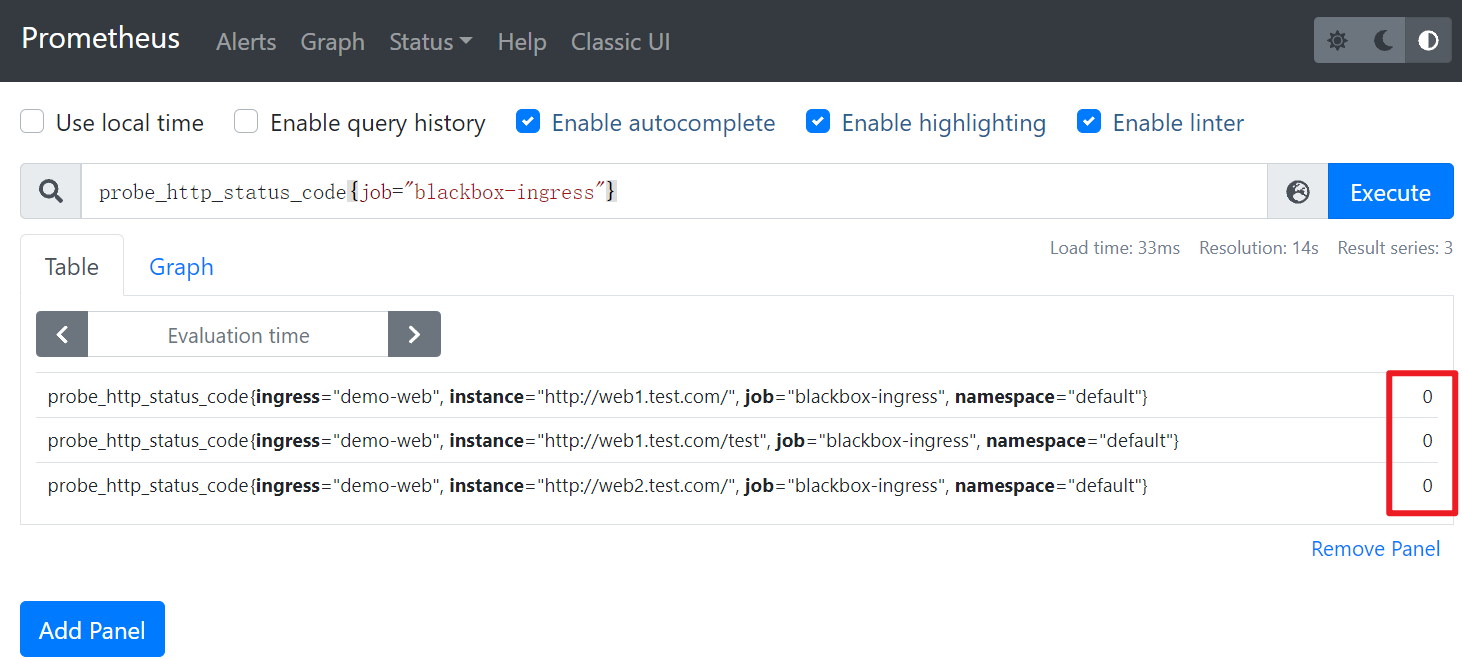Viewport: 1462px width, 659px height.
Task: Disable the autocomplete checkbox
Action: point(528,122)
